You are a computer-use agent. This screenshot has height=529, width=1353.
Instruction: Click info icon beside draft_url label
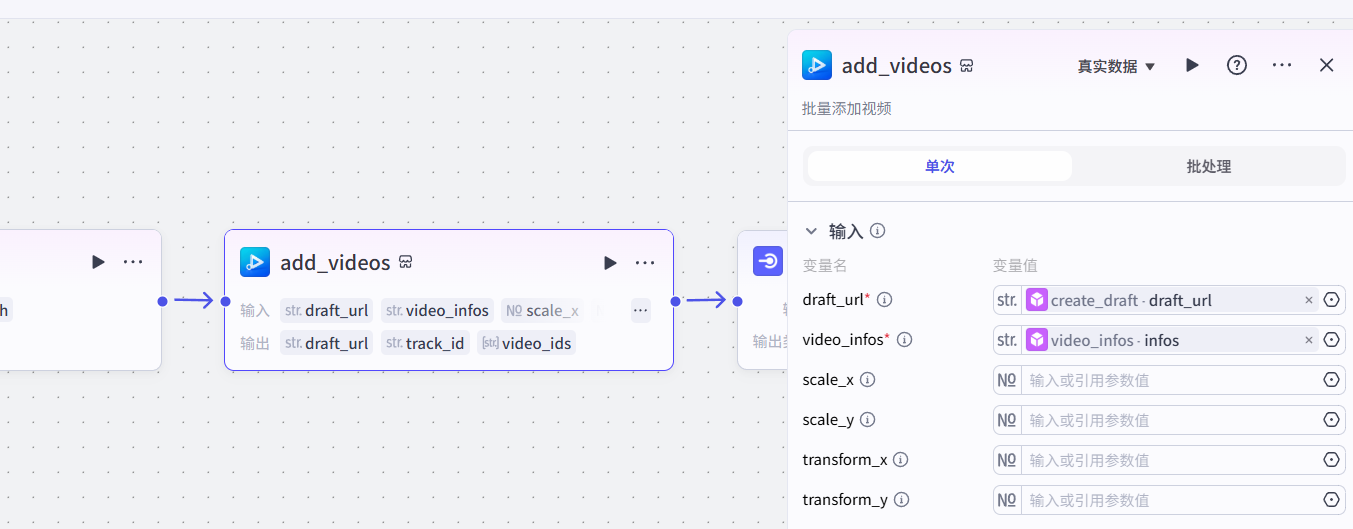point(884,300)
